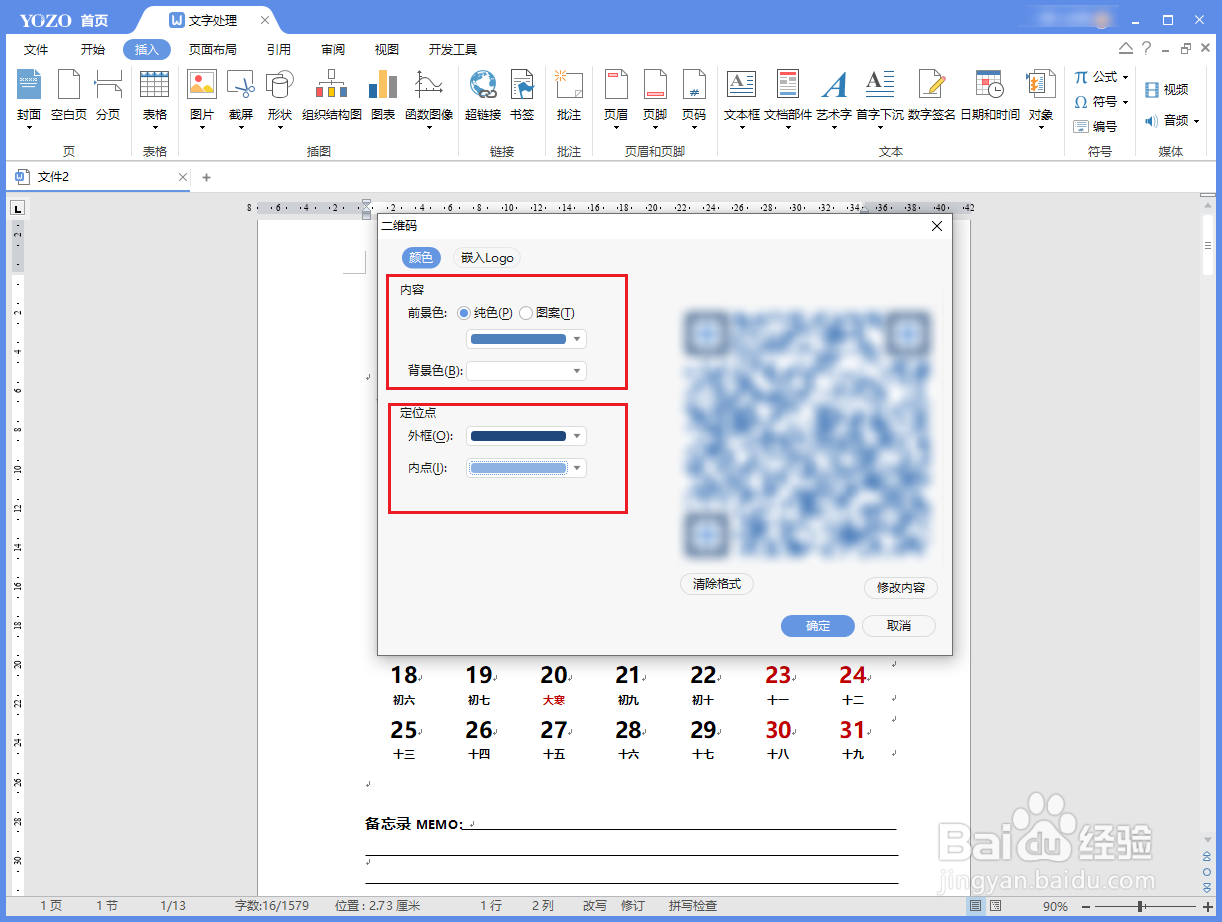Switch to the Embed Logo (嵌入Logo) tab
This screenshot has height=922, width=1222.
[x=487, y=258]
